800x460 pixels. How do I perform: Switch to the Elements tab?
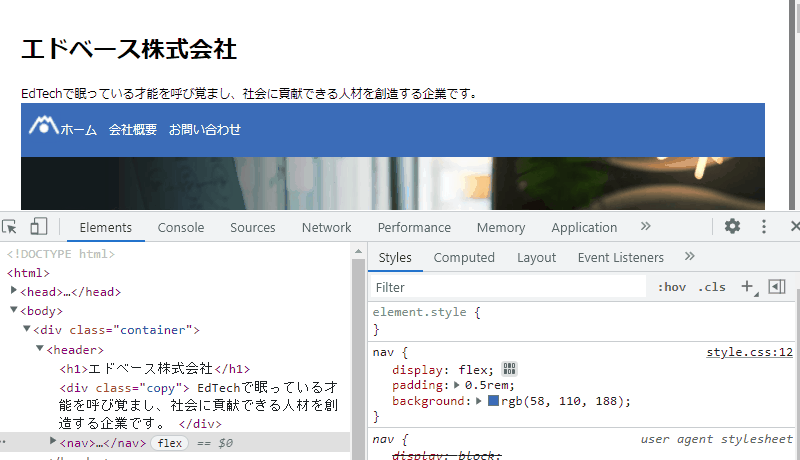coord(106,227)
